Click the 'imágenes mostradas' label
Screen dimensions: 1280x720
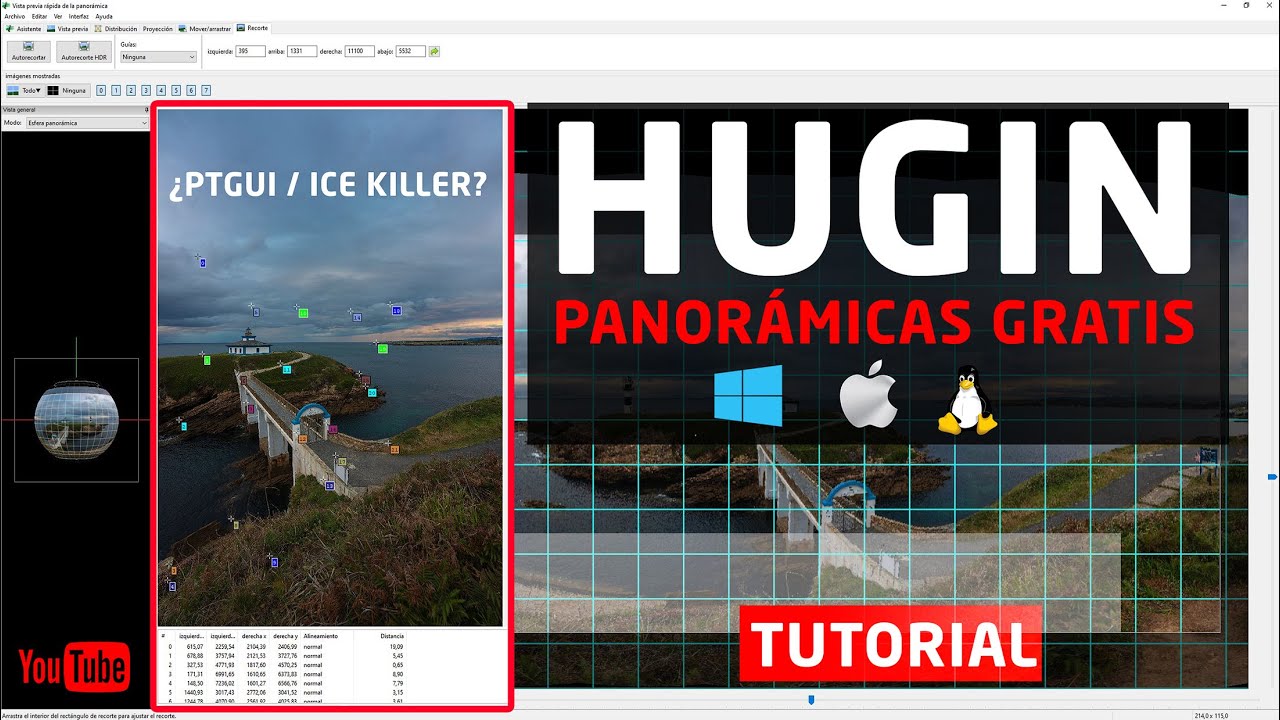tap(33, 76)
